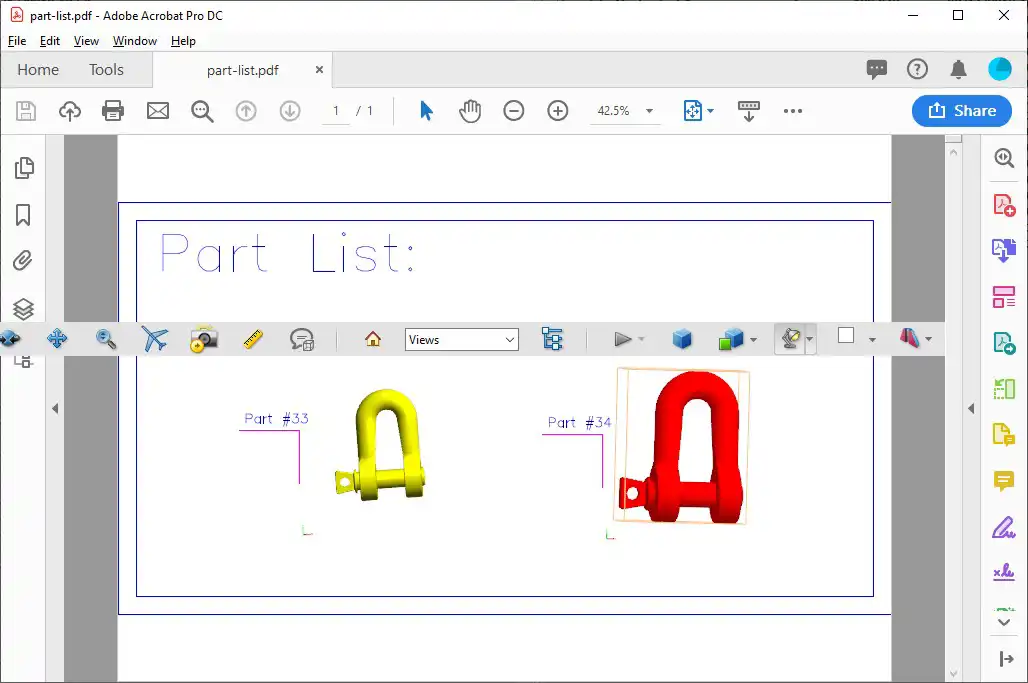Go to next page arrow

[x=290, y=111]
